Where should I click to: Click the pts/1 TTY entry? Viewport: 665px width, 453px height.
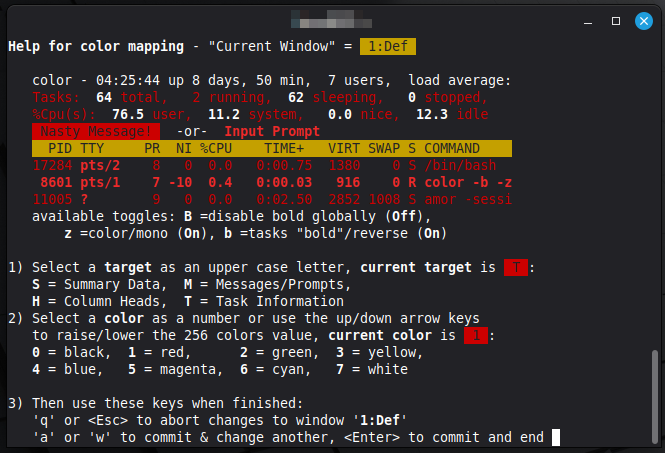point(100,182)
